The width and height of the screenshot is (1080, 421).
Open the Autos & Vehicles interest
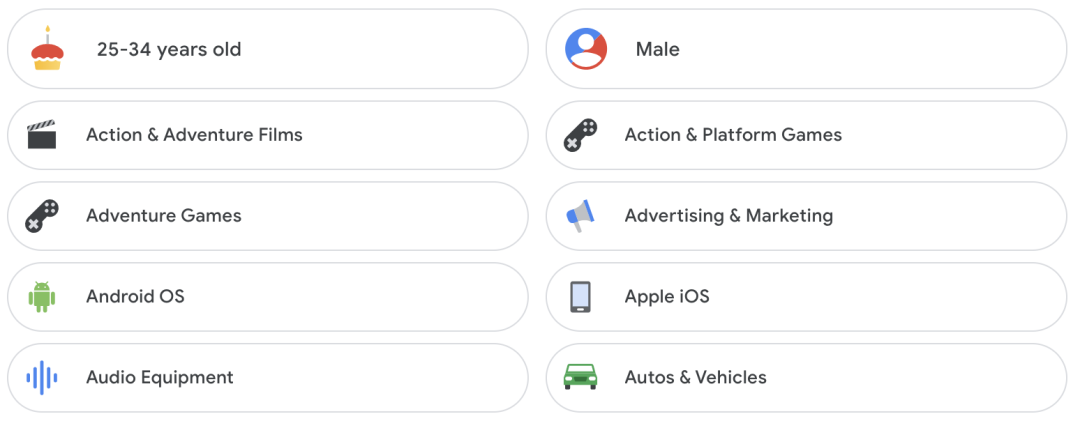(806, 378)
